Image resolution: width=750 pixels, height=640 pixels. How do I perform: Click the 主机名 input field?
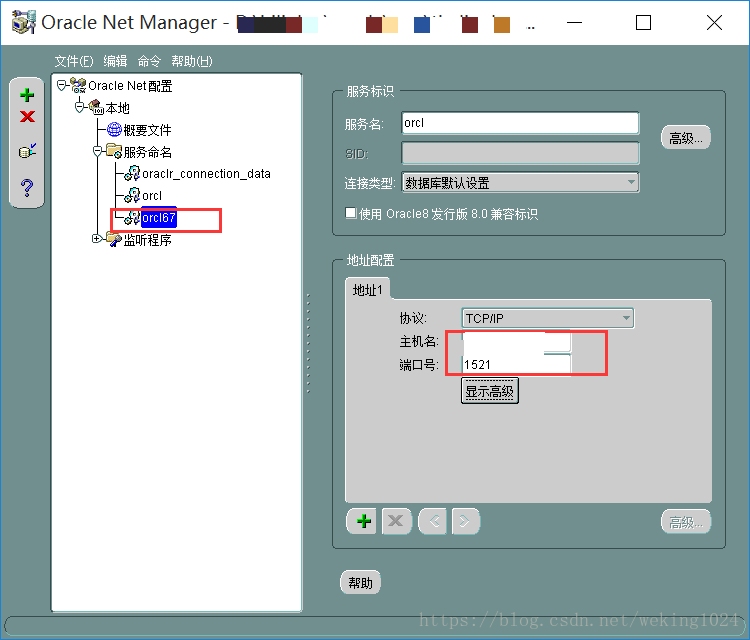[x=516, y=342]
